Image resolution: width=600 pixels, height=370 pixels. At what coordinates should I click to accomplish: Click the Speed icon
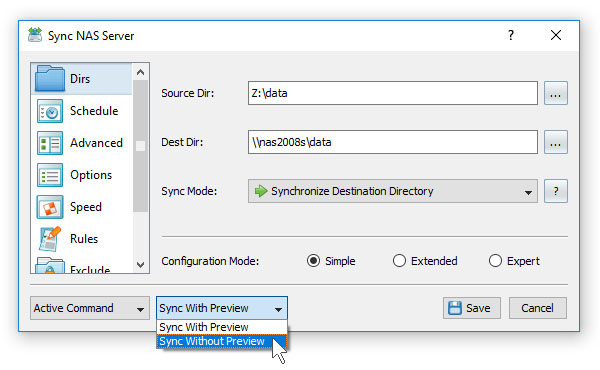coord(50,207)
